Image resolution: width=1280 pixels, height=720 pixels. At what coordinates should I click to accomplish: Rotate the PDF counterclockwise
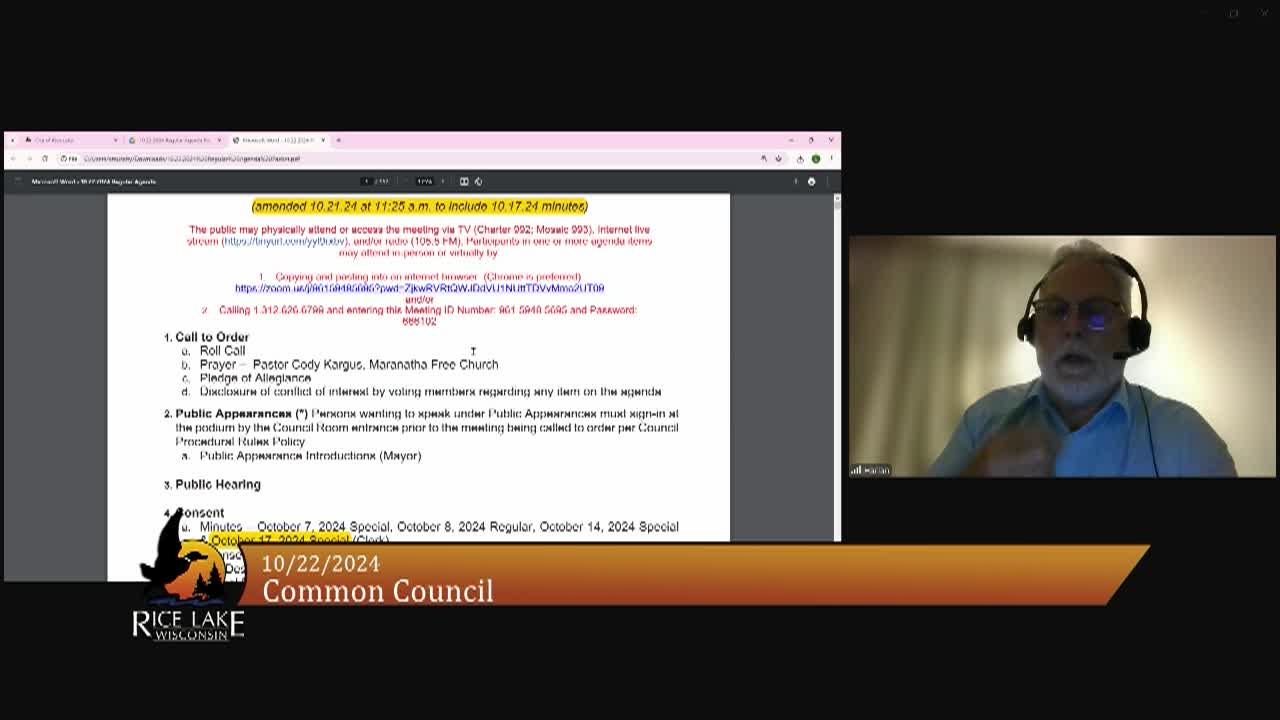pyautogui.click(x=478, y=181)
